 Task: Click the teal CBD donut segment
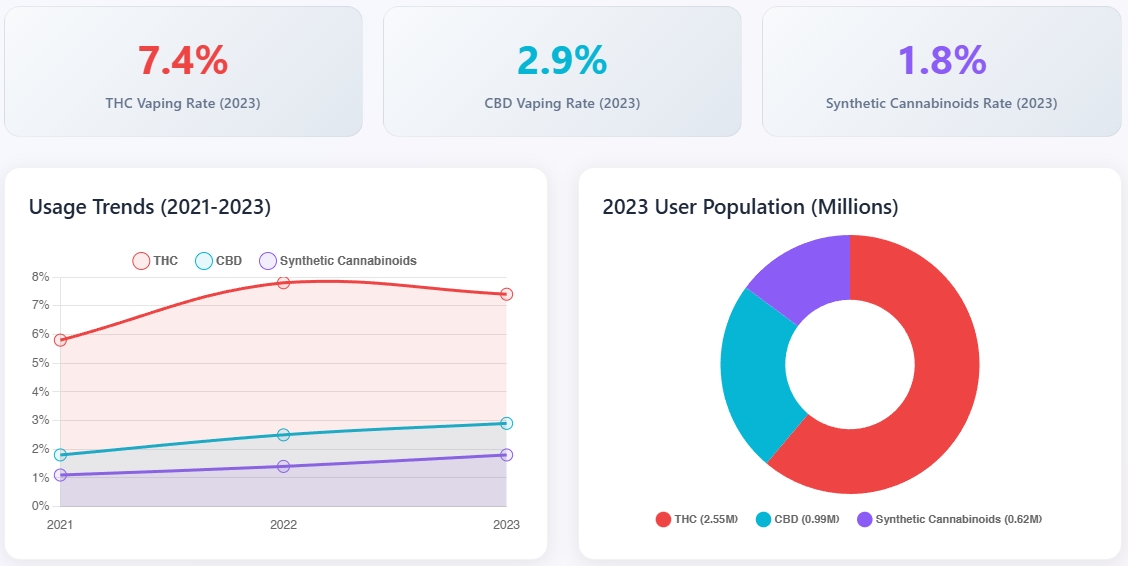pos(755,378)
